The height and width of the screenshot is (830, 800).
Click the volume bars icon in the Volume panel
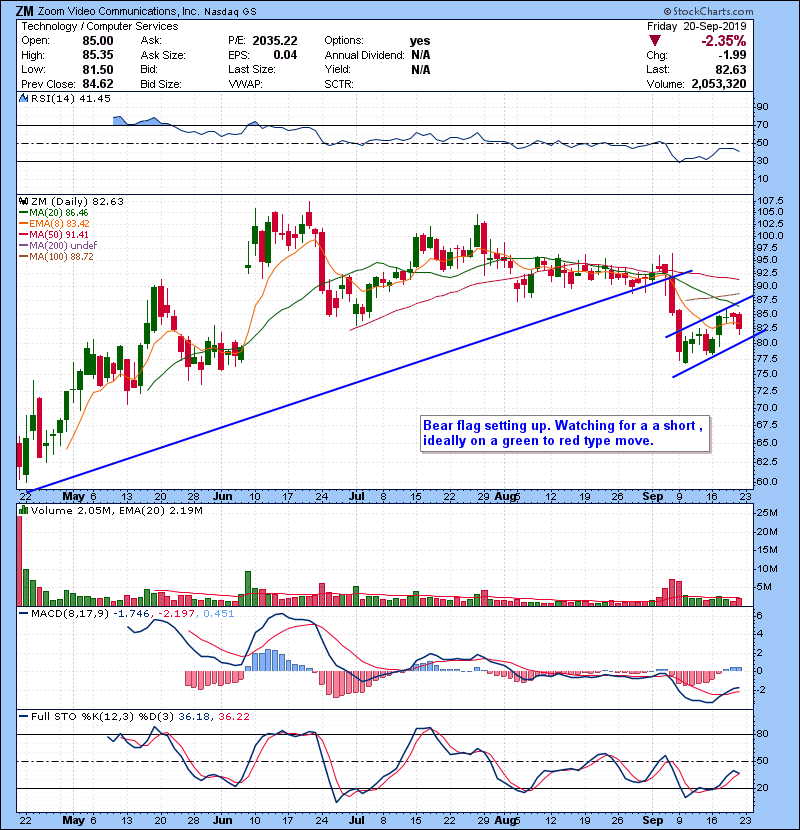coord(23,511)
